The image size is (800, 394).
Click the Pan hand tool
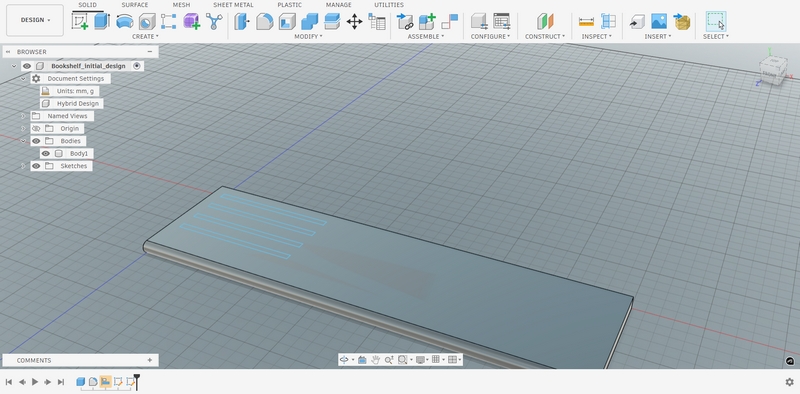click(376, 360)
